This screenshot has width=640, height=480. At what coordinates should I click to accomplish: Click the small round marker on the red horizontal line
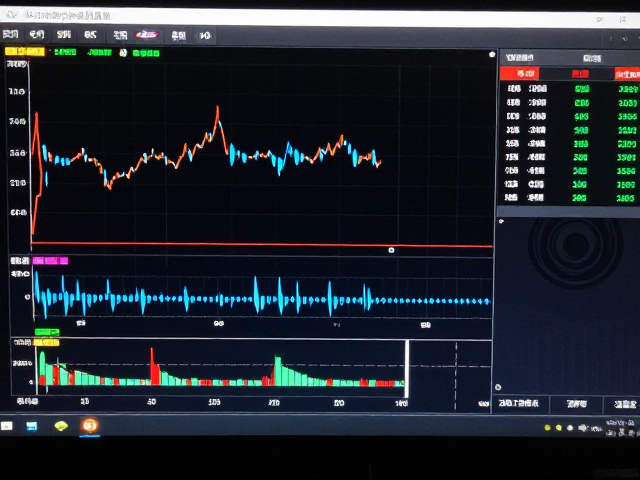[391, 250]
